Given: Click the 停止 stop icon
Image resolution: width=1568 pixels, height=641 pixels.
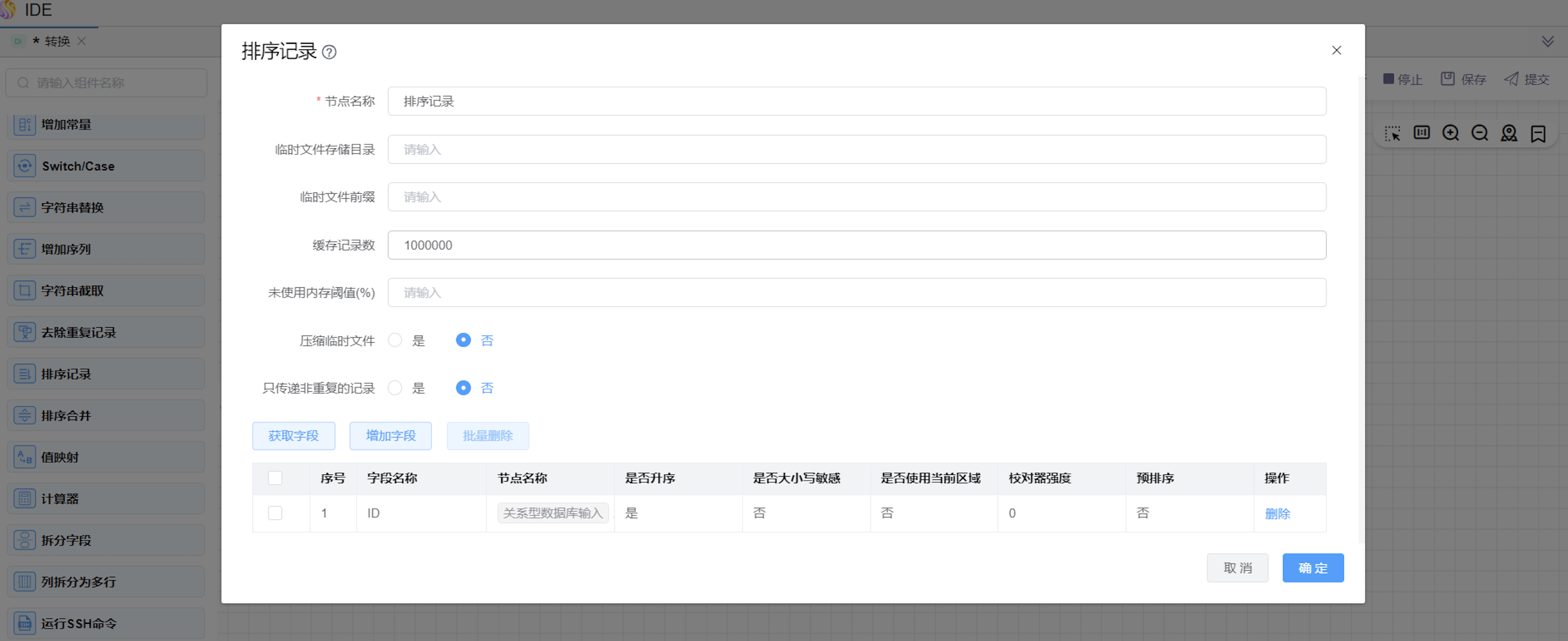Looking at the screenshot, I should pyautogui.click(x=1388, y=79).
